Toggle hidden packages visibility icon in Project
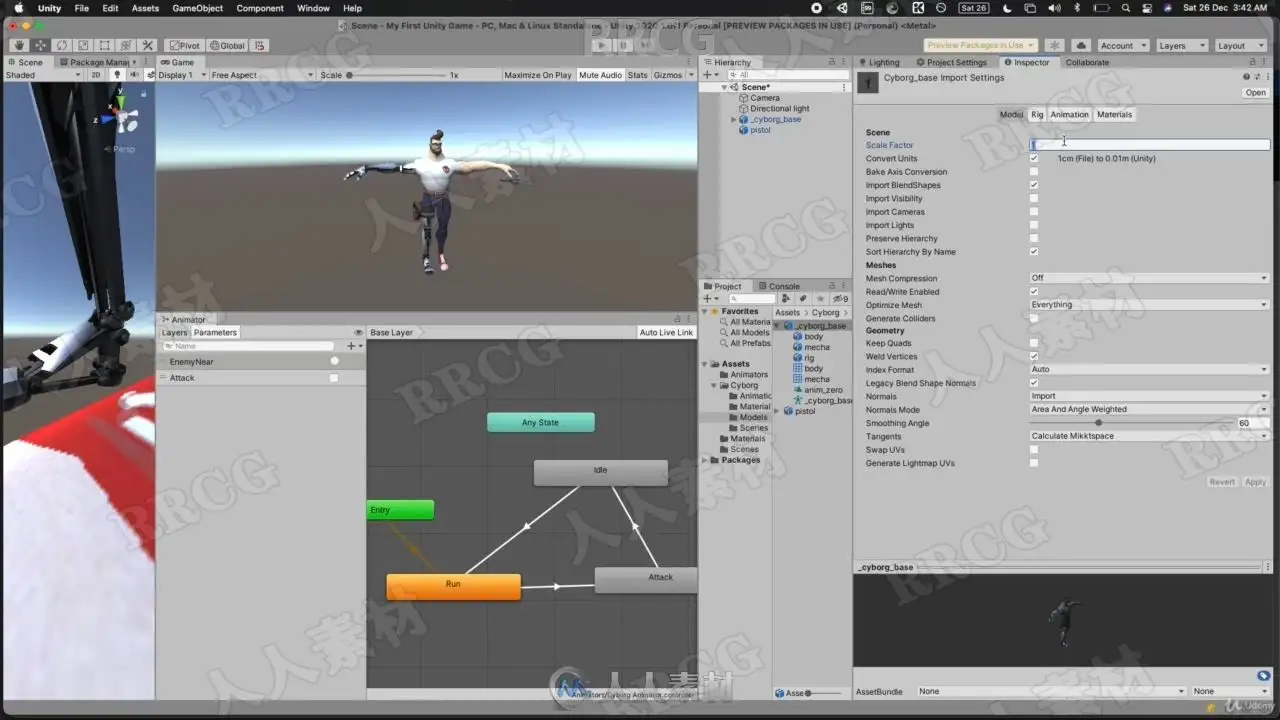This screenshot has height=720, width=1280. (x=840, y=298)
